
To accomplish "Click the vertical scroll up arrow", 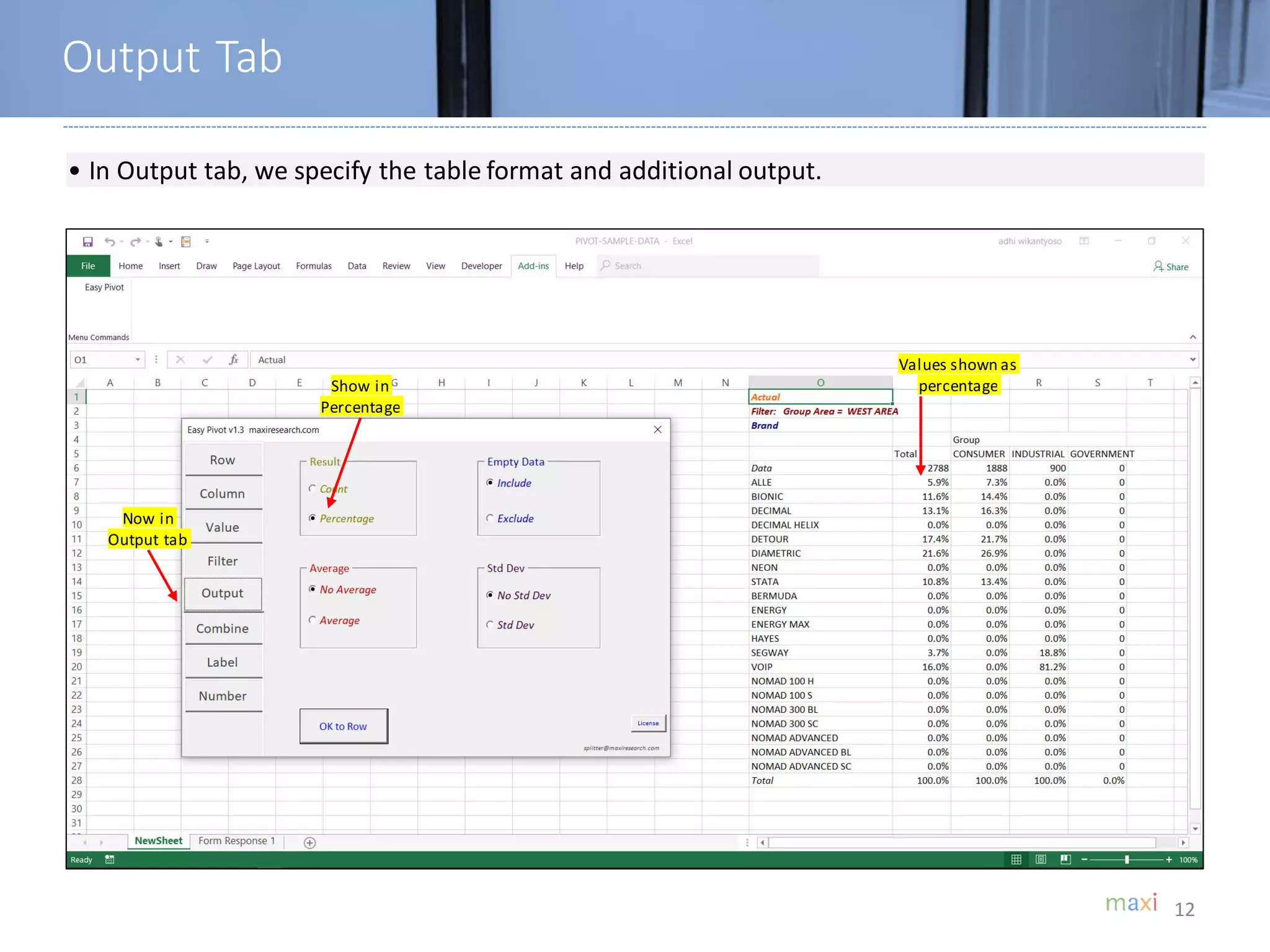I will tap(1195, 382).
